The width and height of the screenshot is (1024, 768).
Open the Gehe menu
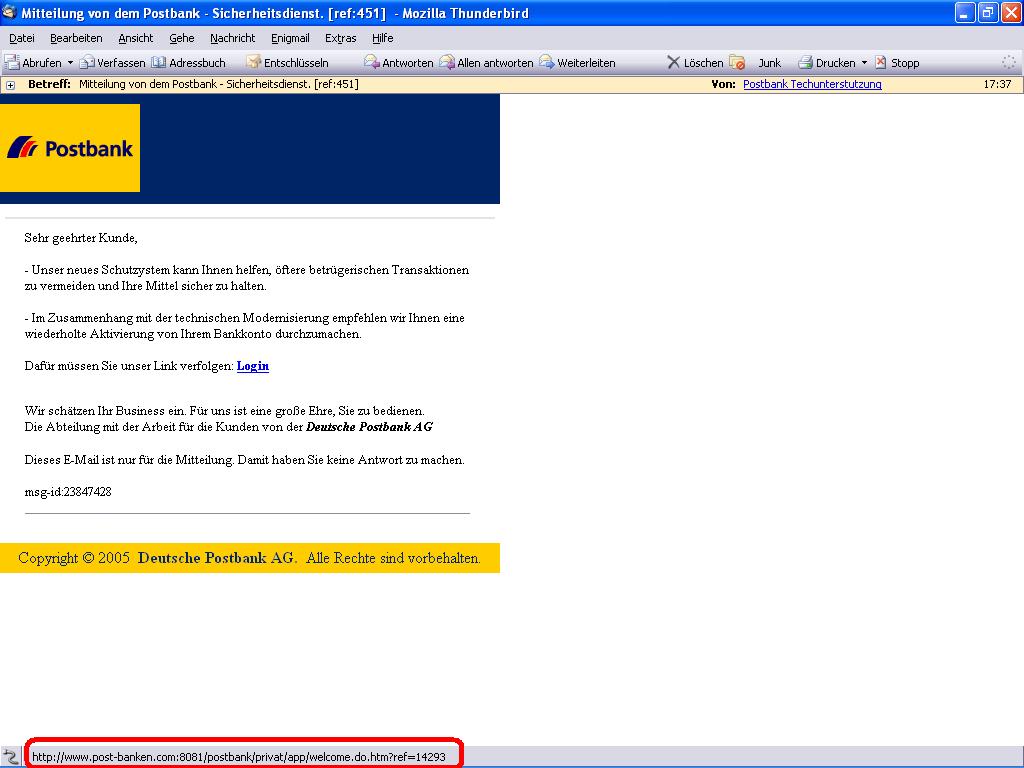point(182,38)
